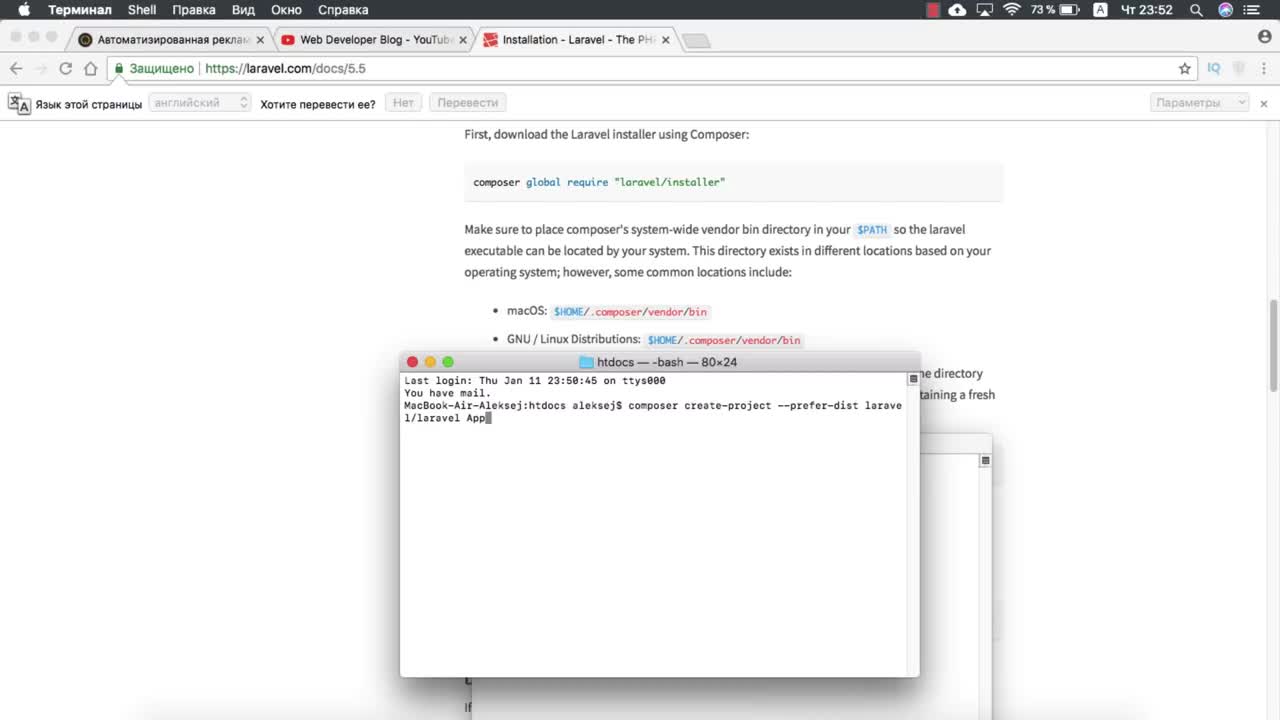Click the Перевести button
Image resolution: width=1280 pixels, height=720 pixels.
tap(467, 103)
